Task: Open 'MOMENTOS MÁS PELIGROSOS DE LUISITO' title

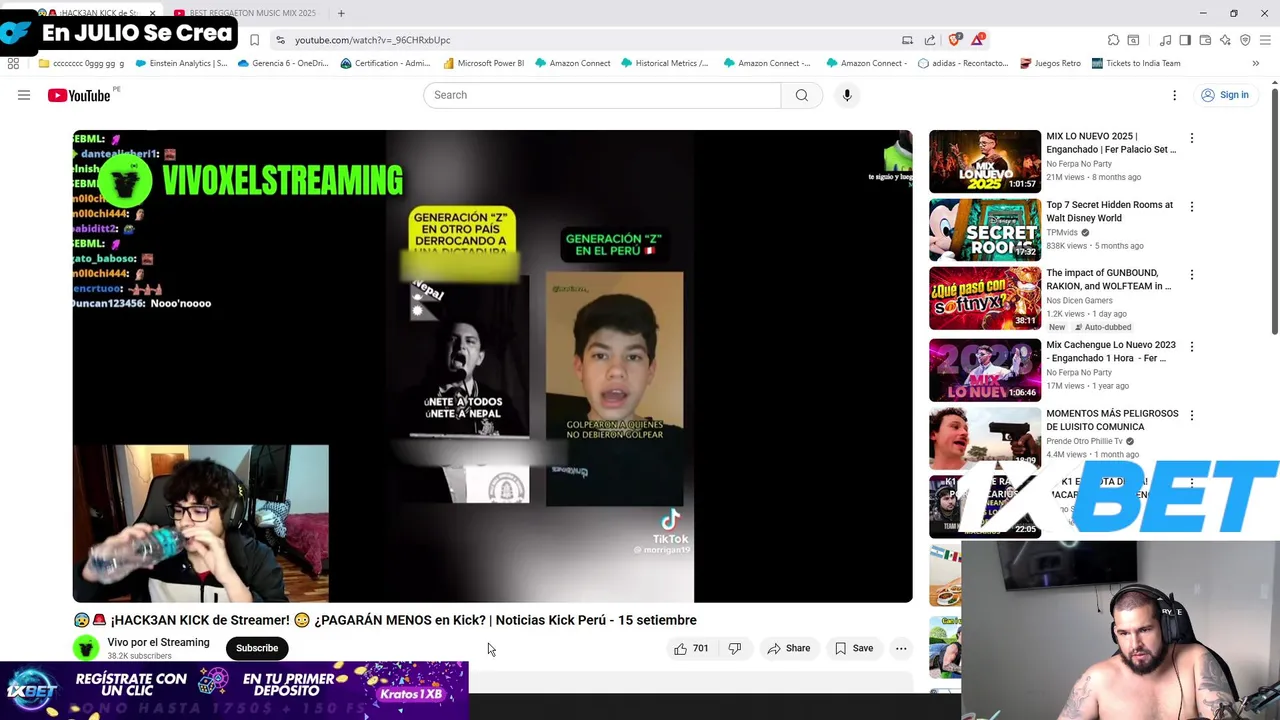Action: click(1112, 420)
